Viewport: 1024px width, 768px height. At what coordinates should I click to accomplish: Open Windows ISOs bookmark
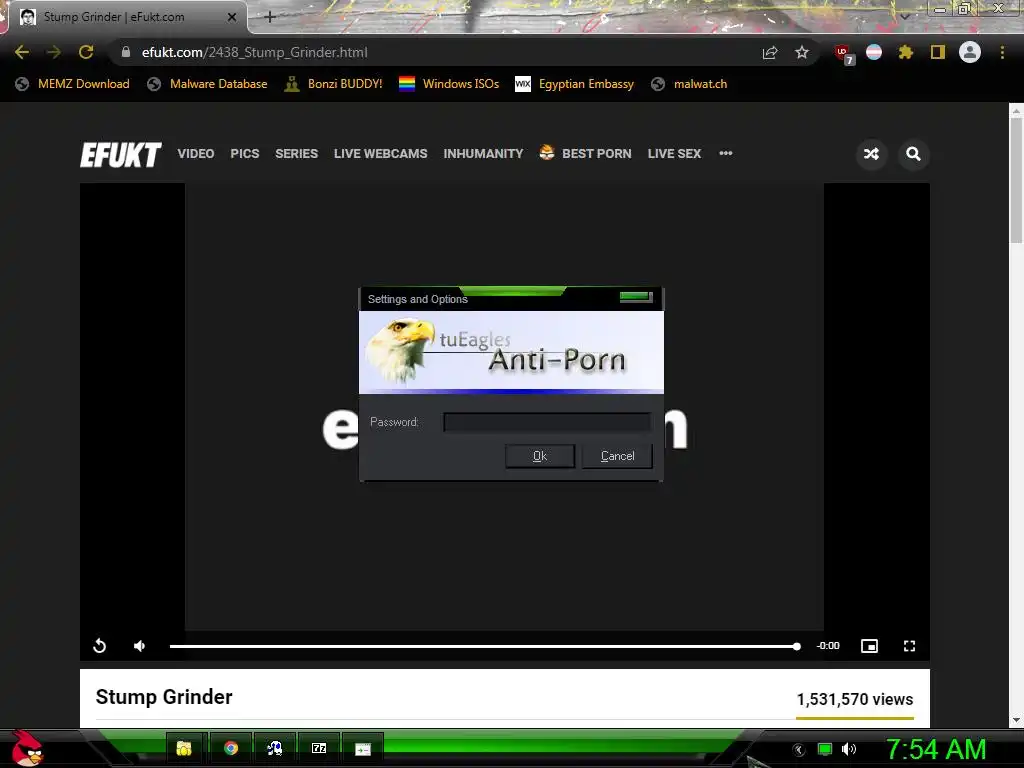449,84
